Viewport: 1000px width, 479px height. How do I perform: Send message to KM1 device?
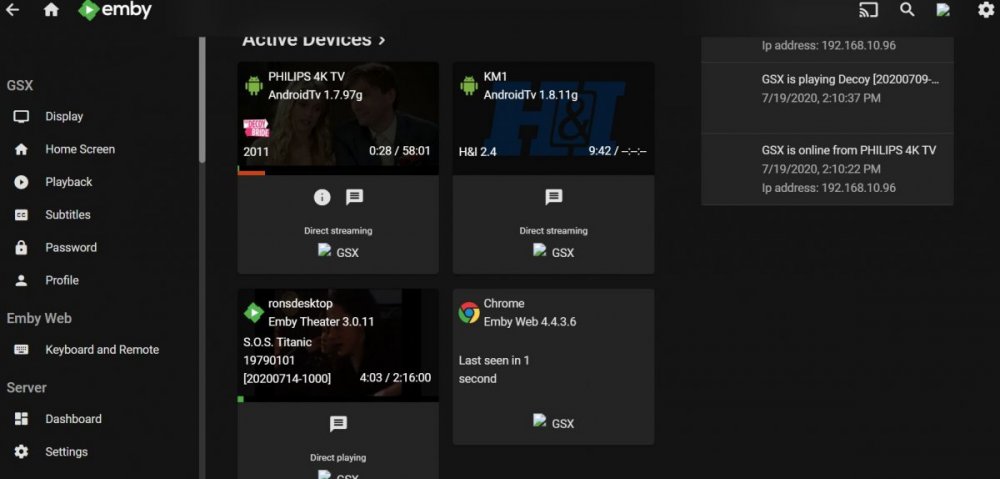point(554,197)
